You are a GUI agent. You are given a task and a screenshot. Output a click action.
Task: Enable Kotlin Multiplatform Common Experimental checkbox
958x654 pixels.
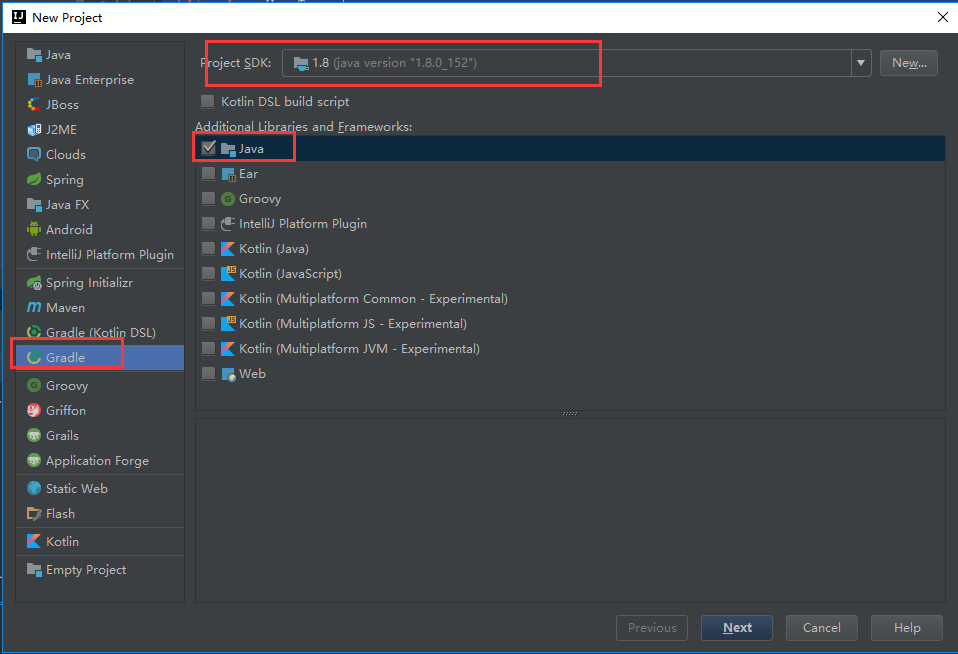coord(208,299)
